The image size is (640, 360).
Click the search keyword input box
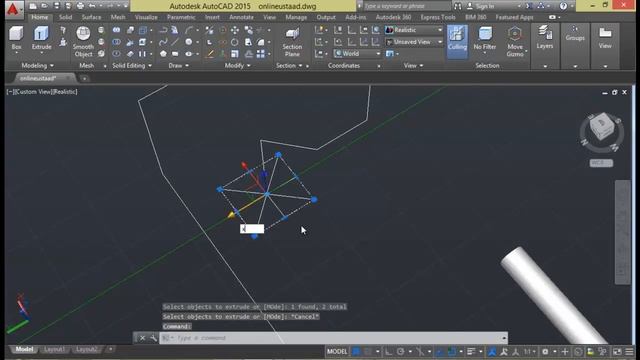(407, 6)
